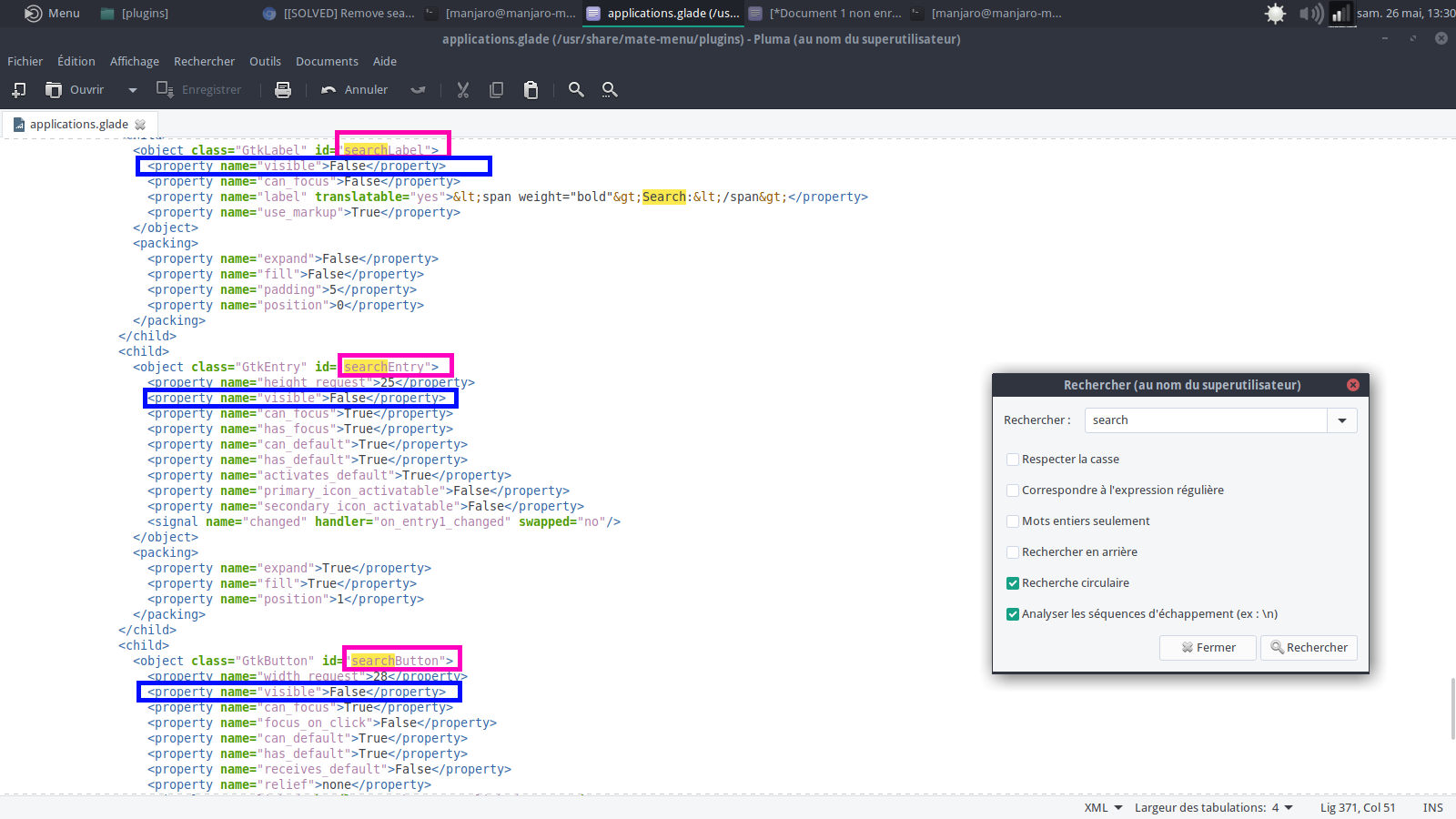Viewport: 1456px width, 819px height.
Task: Enable Respecter la casse checkbox
Action: [x=1013, y=460]
